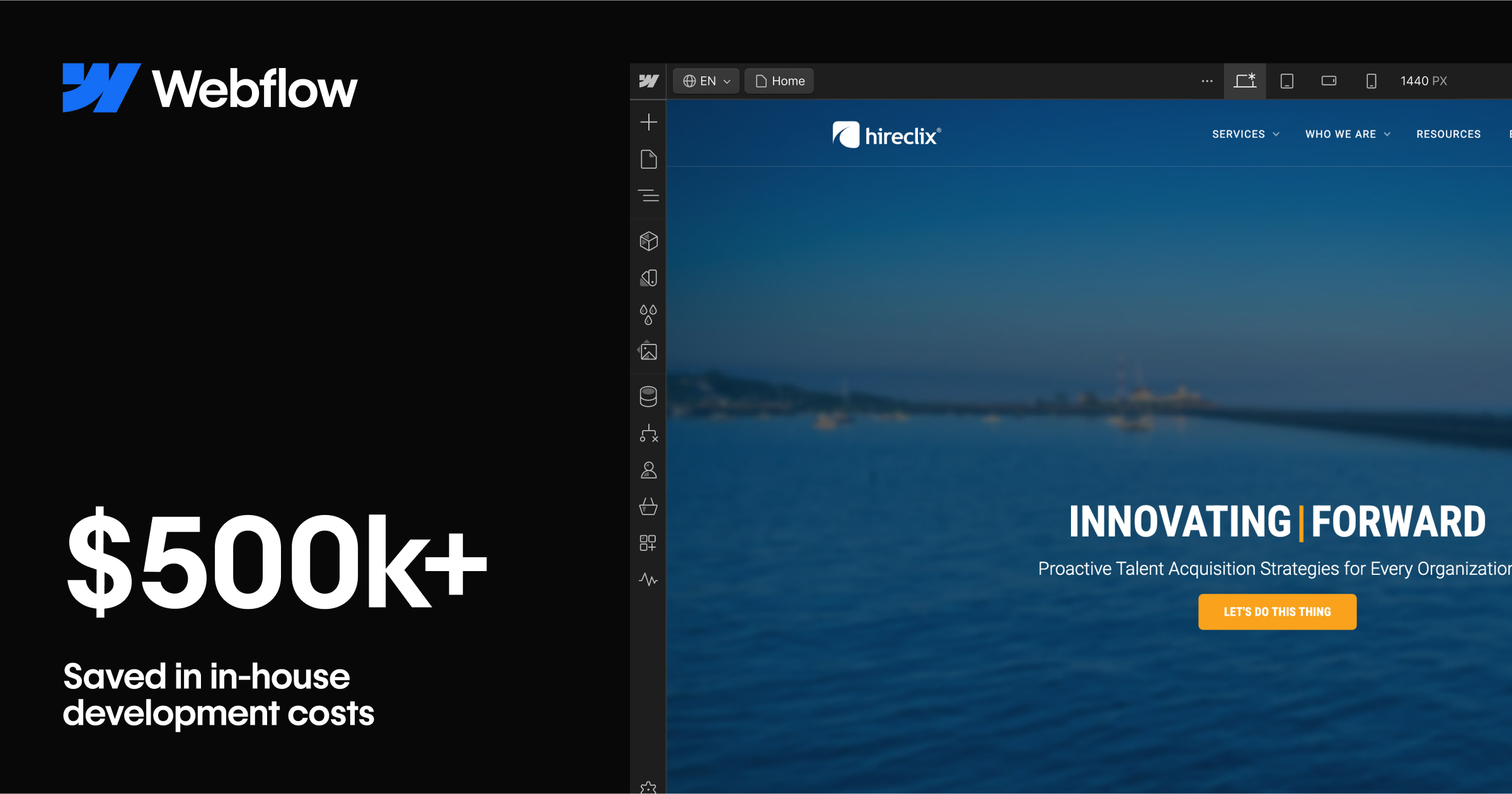
Task: Open the CMS Collections panel
Action: (x=648, y=397)
